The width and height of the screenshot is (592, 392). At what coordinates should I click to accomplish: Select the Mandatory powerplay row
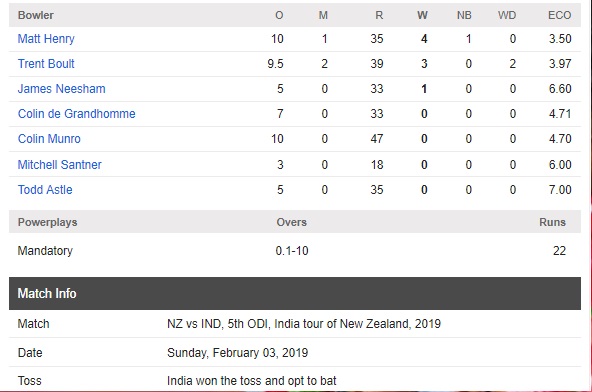[x=295, y=251]
